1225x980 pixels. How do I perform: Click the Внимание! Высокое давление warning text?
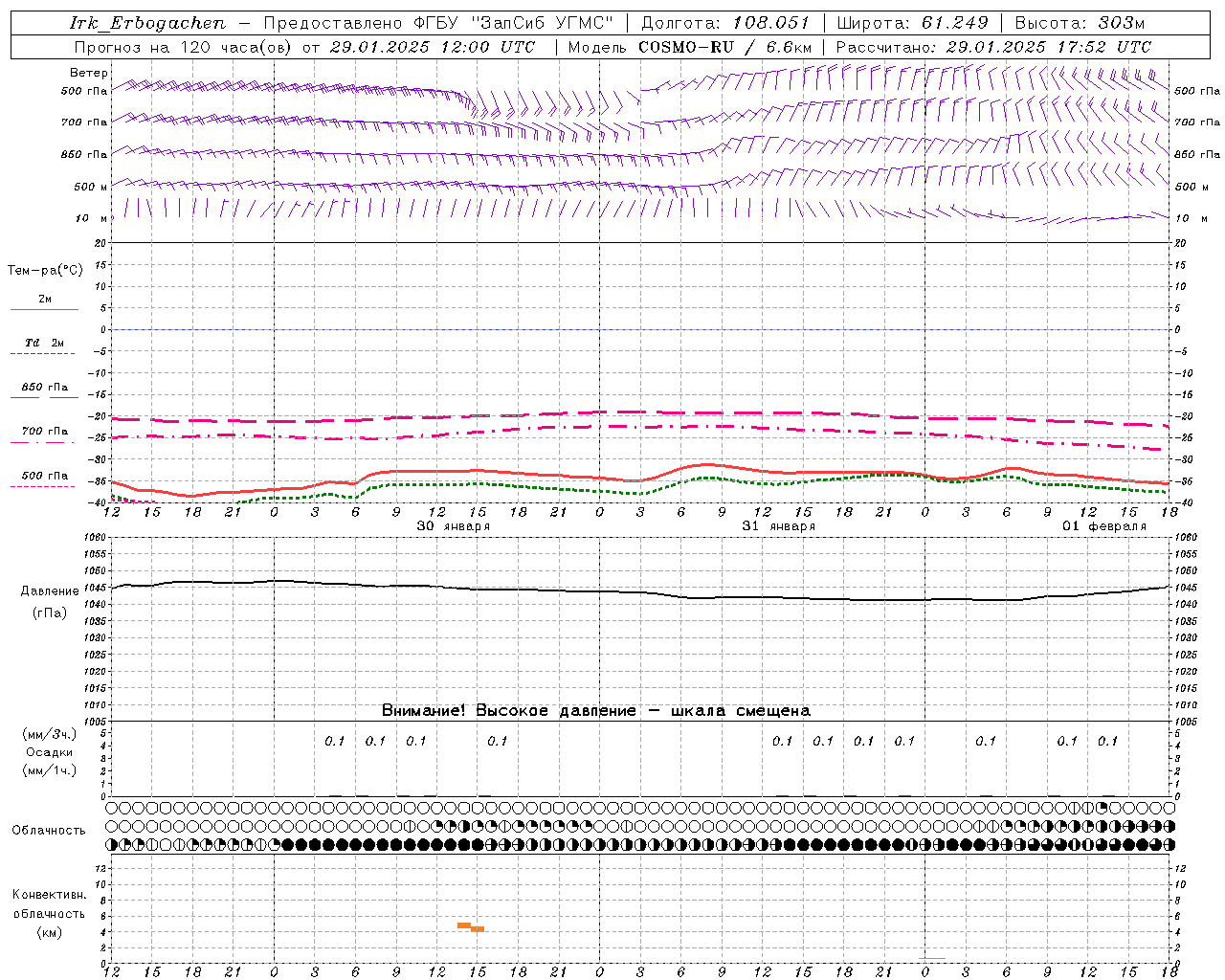tap(595, 711)
